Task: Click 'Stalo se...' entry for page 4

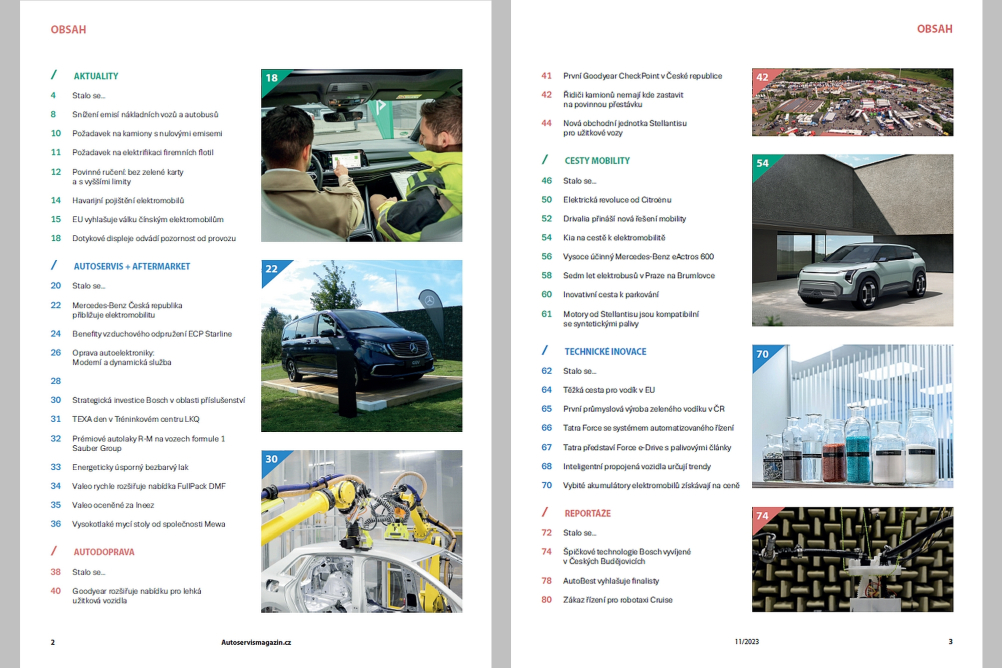Action: (89, 96)
